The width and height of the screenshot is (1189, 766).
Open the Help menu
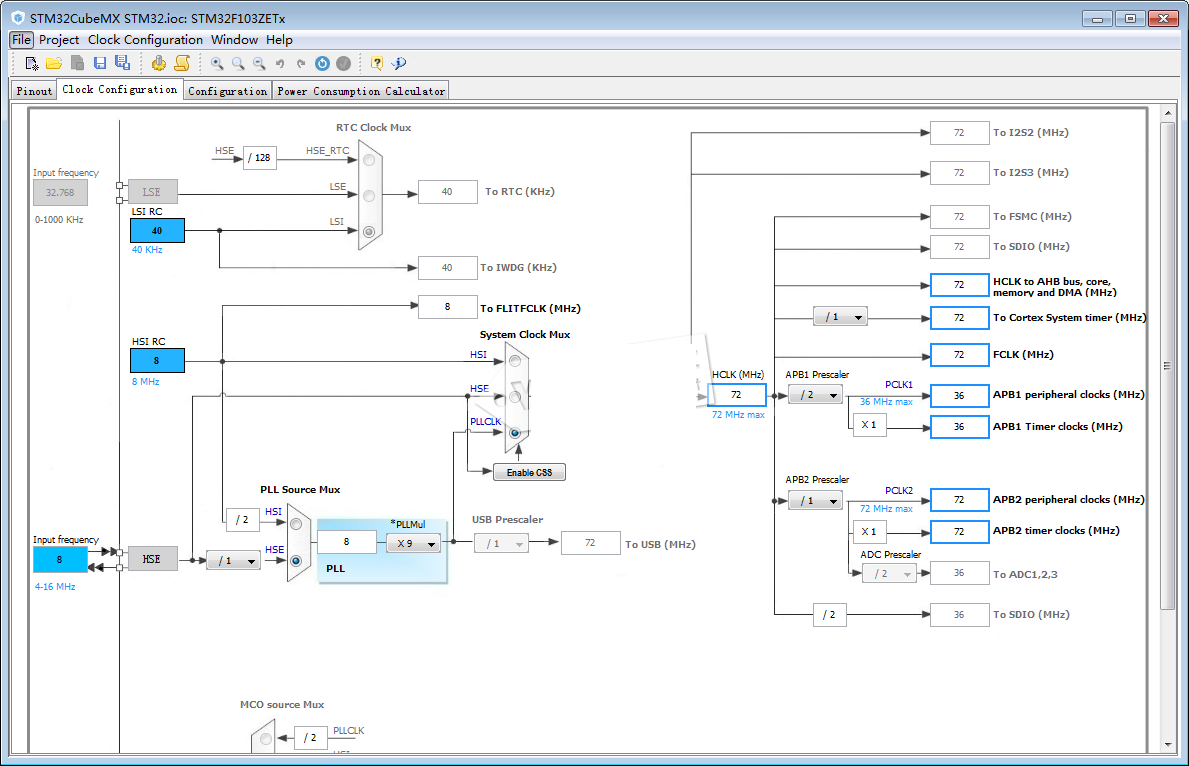coord(279,39)
